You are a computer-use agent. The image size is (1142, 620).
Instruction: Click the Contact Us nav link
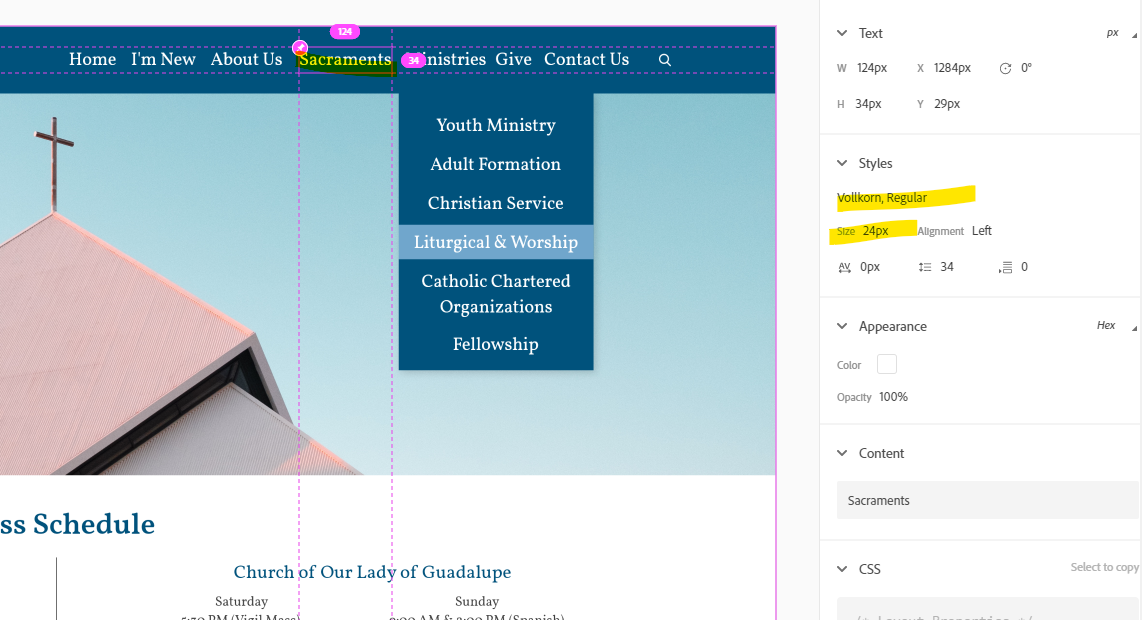(586, 60)
